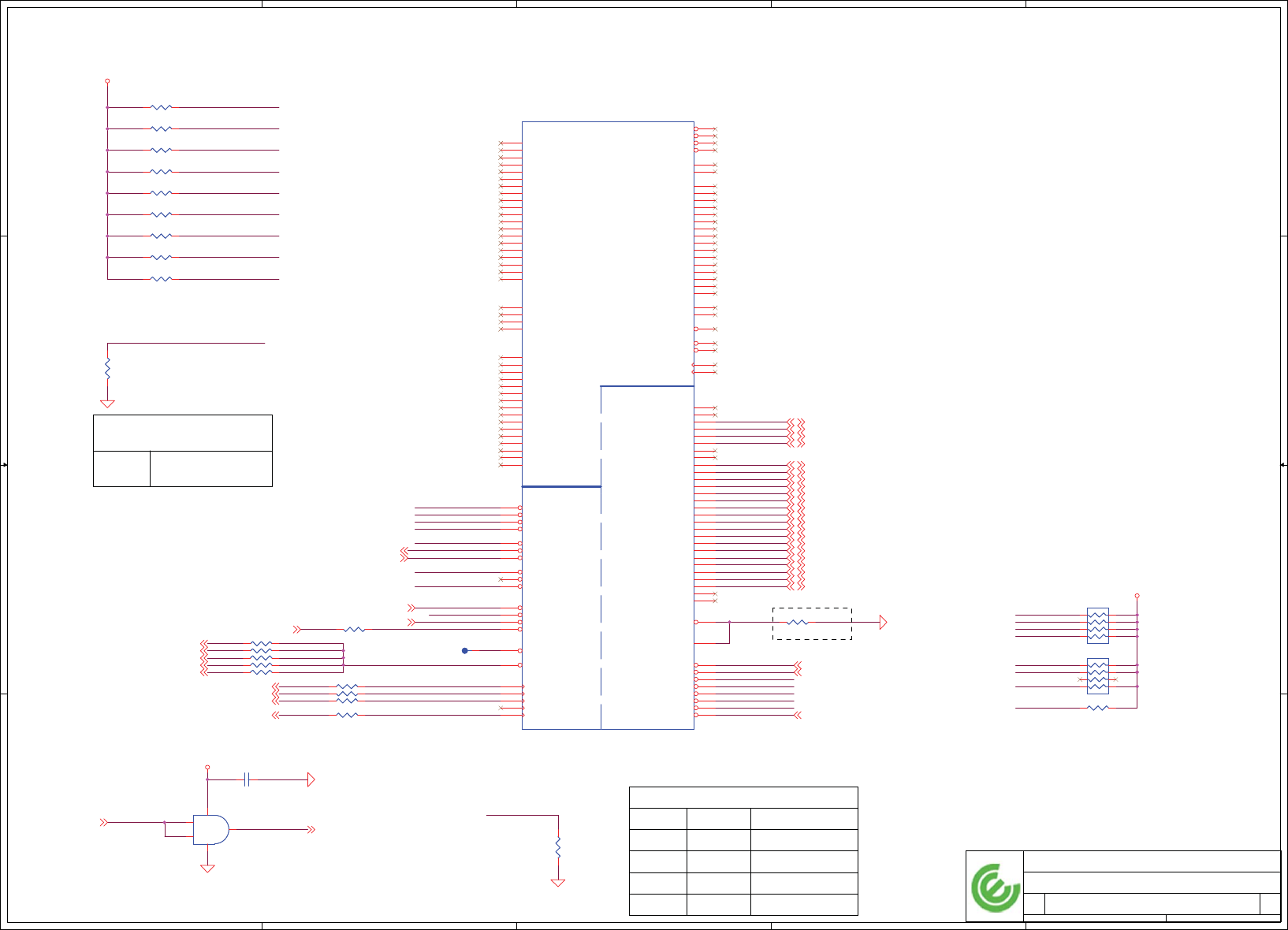Viewport: 1288px width, 930px height.
Task: Click the power node atop the pull-up resistor bank
Action: (107, 81)
